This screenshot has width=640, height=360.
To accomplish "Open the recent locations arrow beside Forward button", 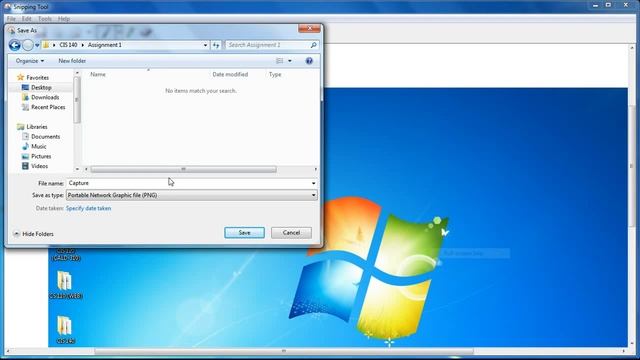I will coord(37,45).
